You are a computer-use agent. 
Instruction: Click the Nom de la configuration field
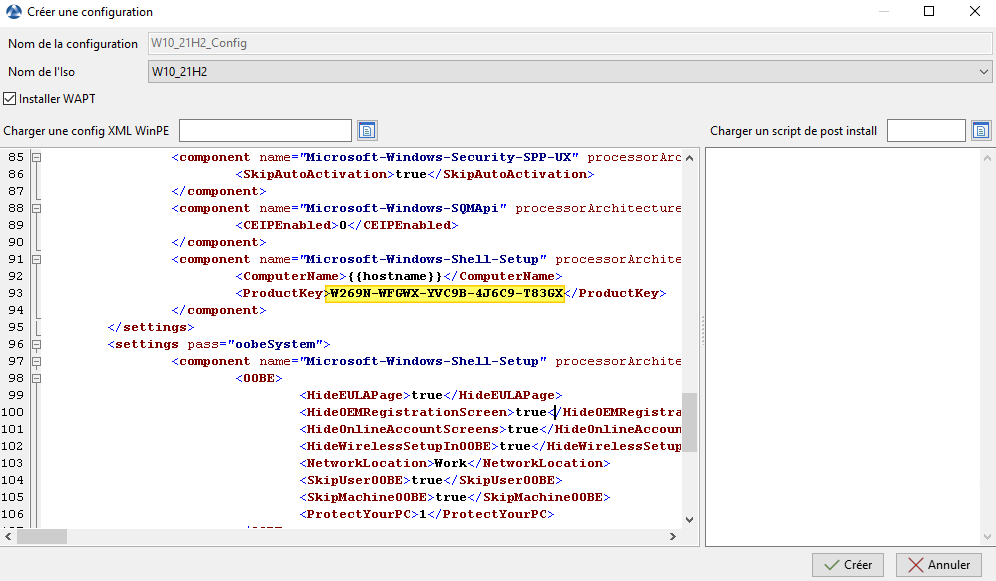point(400,43)
